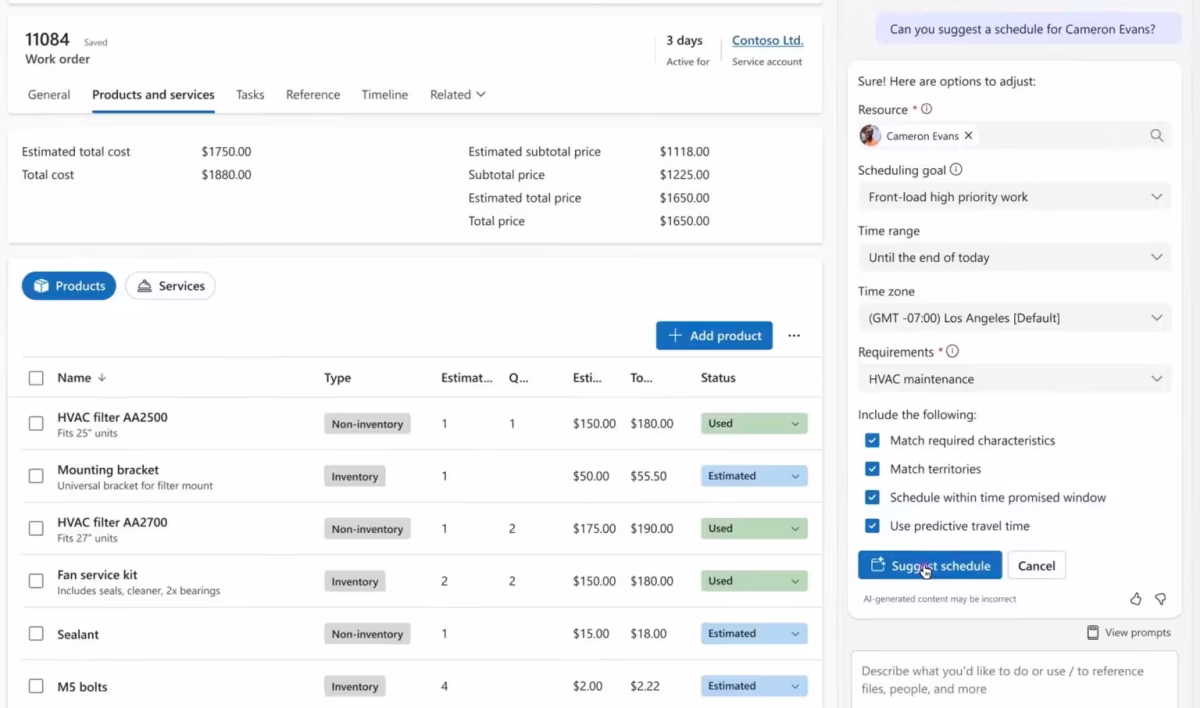Open M5 bolts product name
The height and width of the screenshot is (708, 1200).
(x=82, y=687)
